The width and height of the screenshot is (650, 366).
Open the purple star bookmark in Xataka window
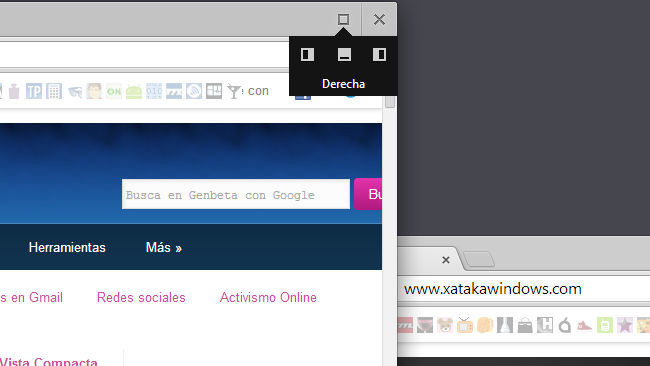tap(625, 325)
